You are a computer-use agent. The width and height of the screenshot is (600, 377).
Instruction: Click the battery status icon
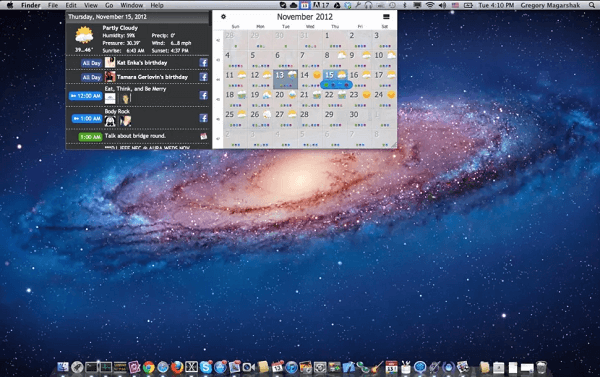click(x=468, y=5)
